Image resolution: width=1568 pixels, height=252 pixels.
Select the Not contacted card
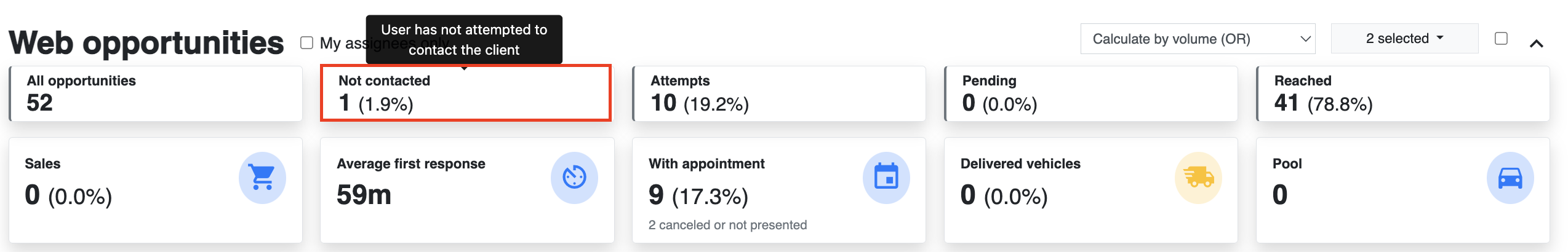(x=466, y=93)
